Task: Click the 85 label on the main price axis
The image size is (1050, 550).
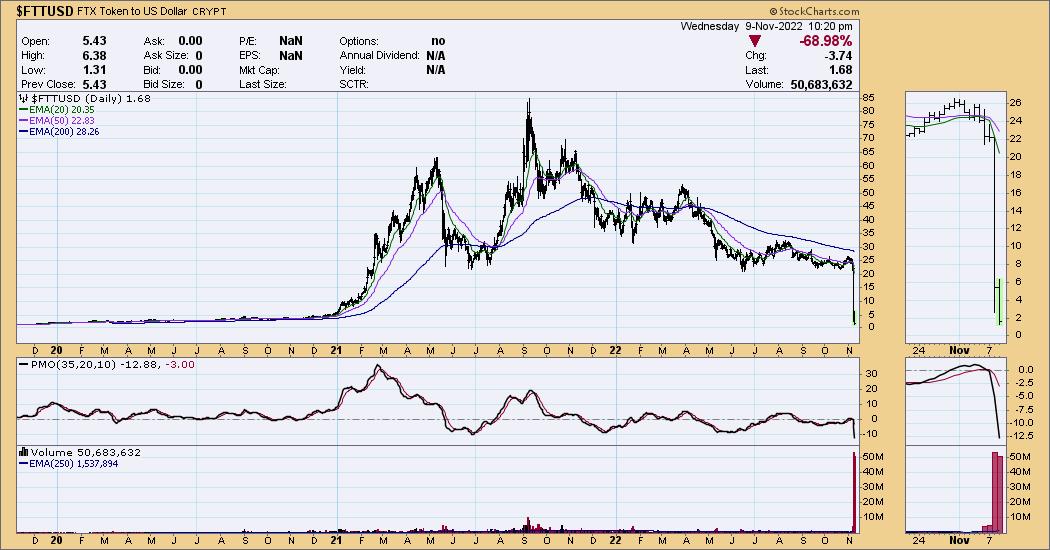Action: 868,98
